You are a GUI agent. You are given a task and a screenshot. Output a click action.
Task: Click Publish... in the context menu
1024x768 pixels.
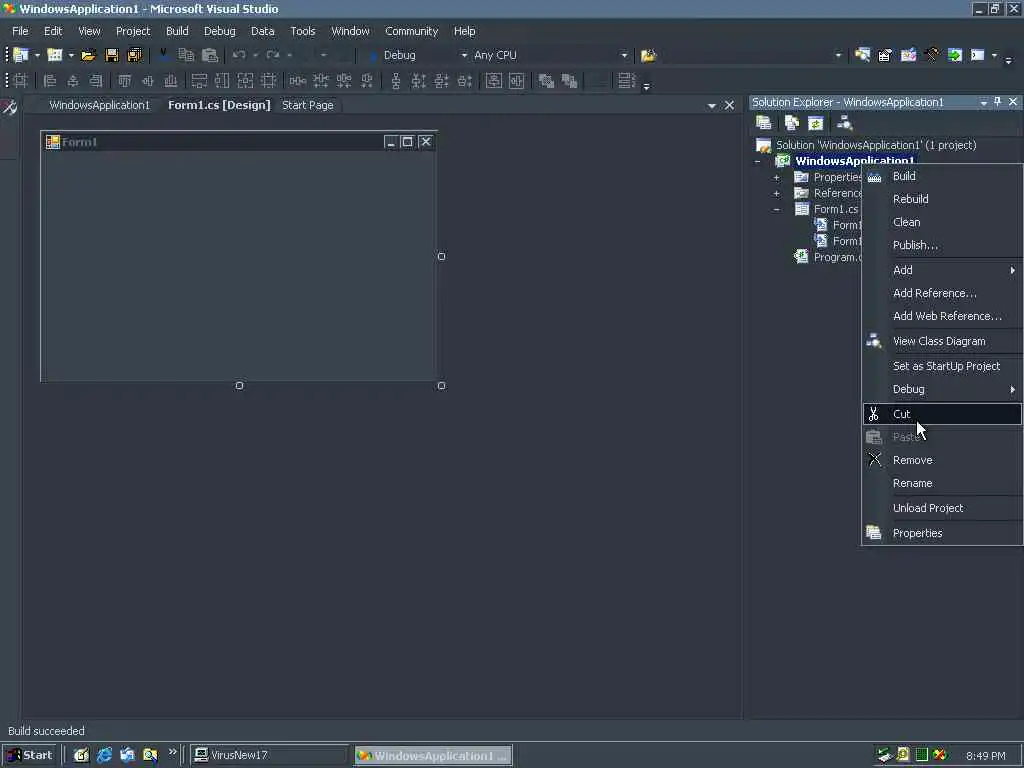tap(942, 246)
